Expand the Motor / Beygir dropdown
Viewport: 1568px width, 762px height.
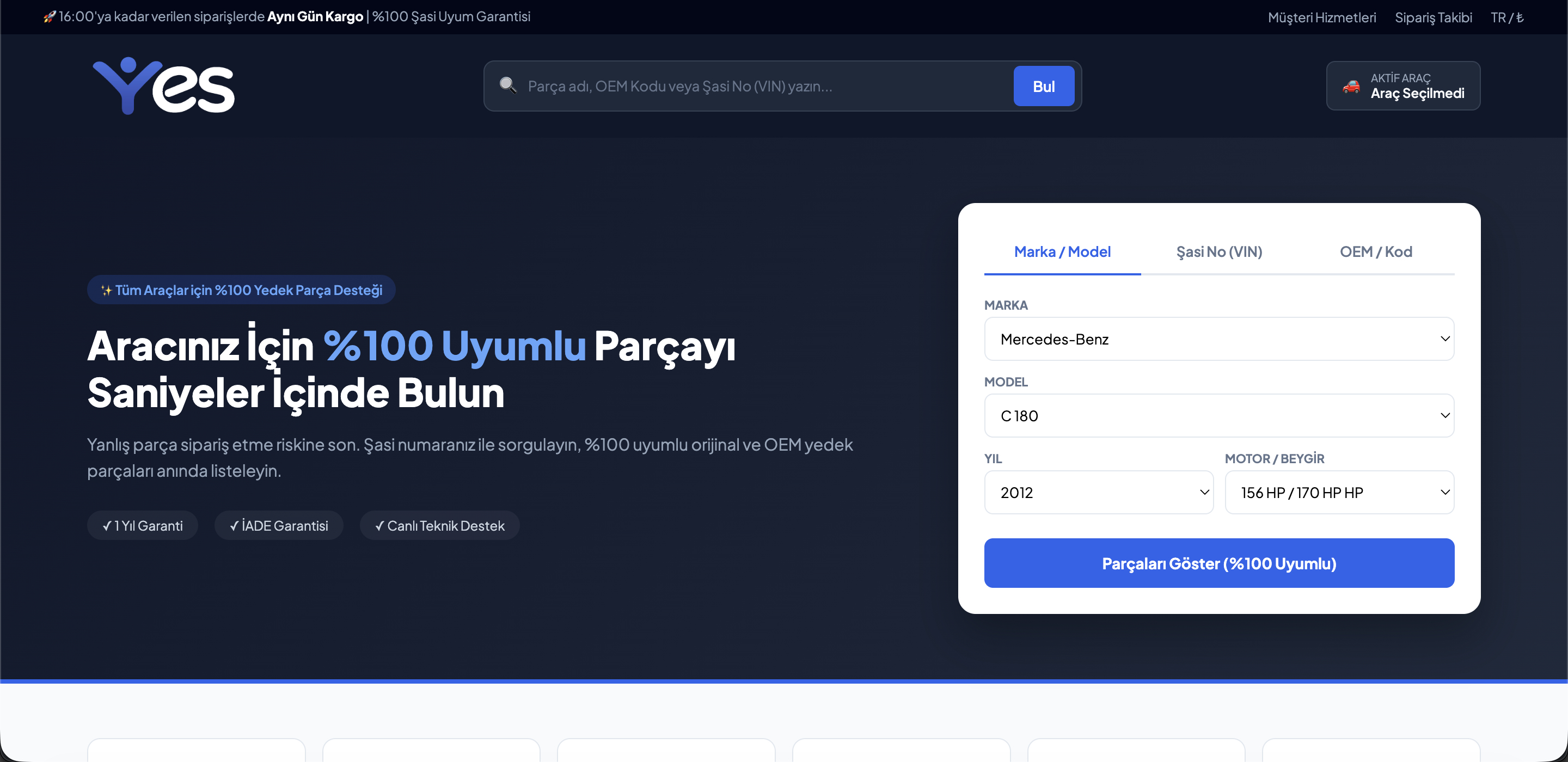pos(1339,493)
